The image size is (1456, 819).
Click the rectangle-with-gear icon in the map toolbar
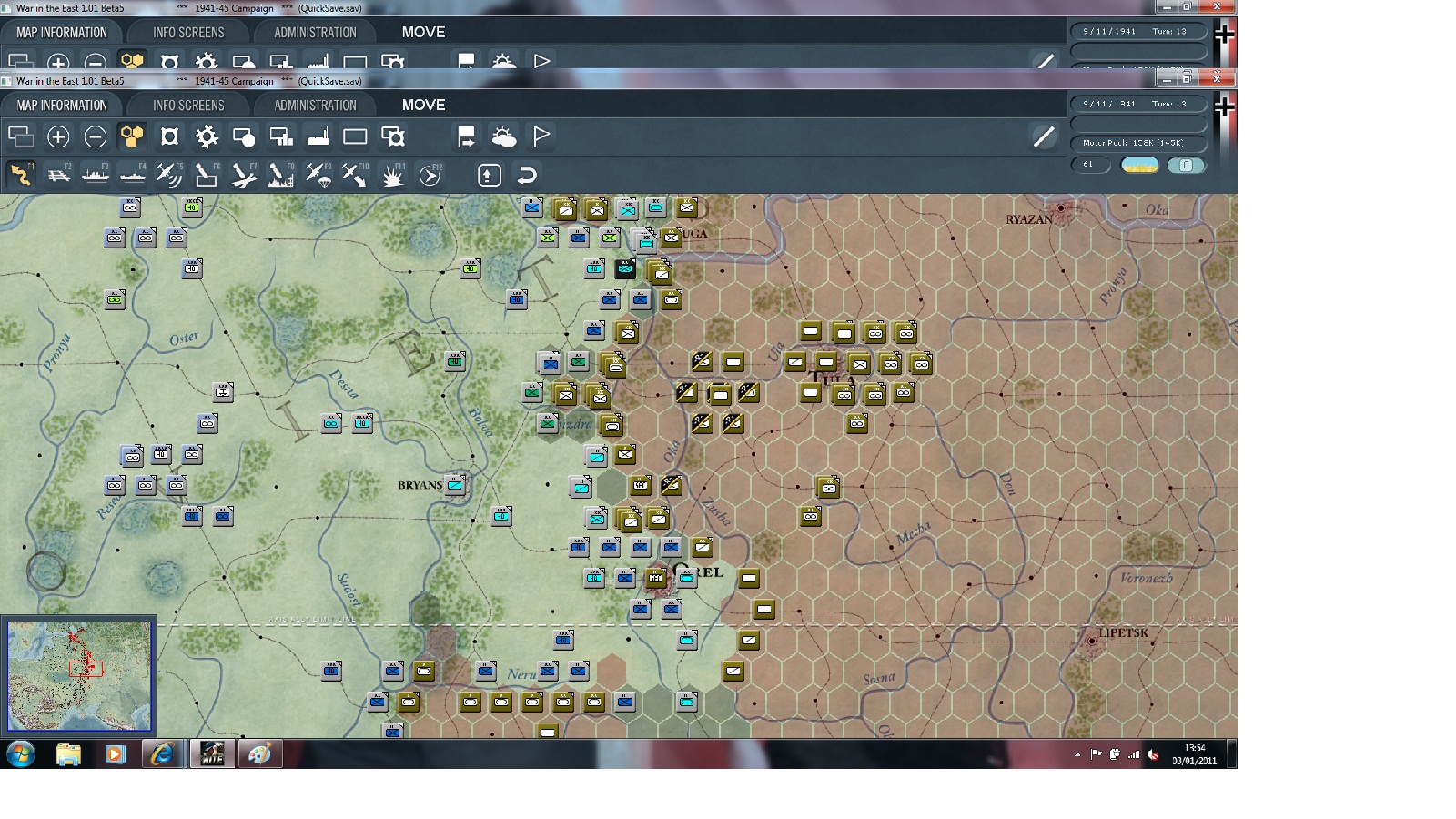click(393, 136)
